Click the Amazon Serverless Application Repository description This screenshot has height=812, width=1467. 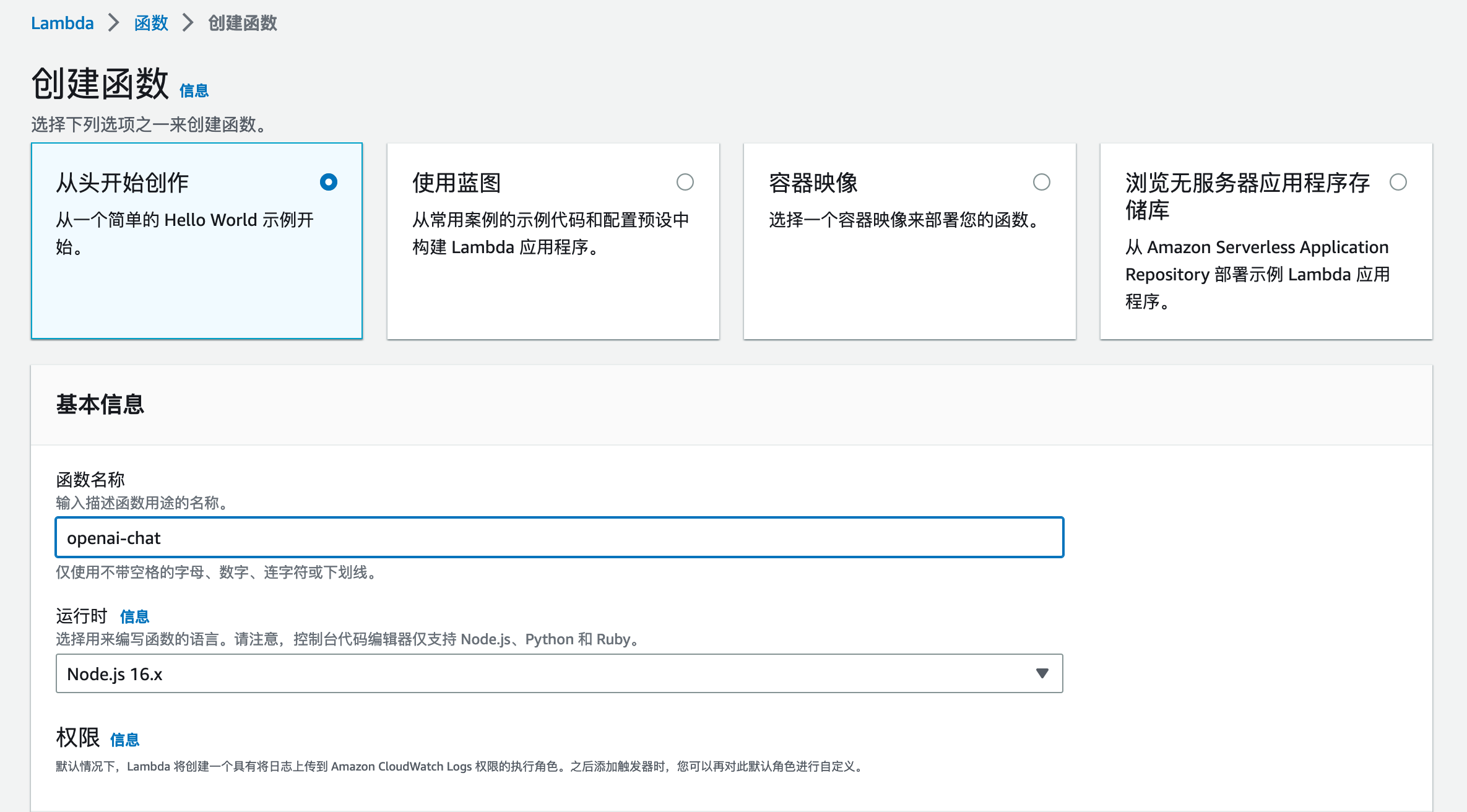1258,274
